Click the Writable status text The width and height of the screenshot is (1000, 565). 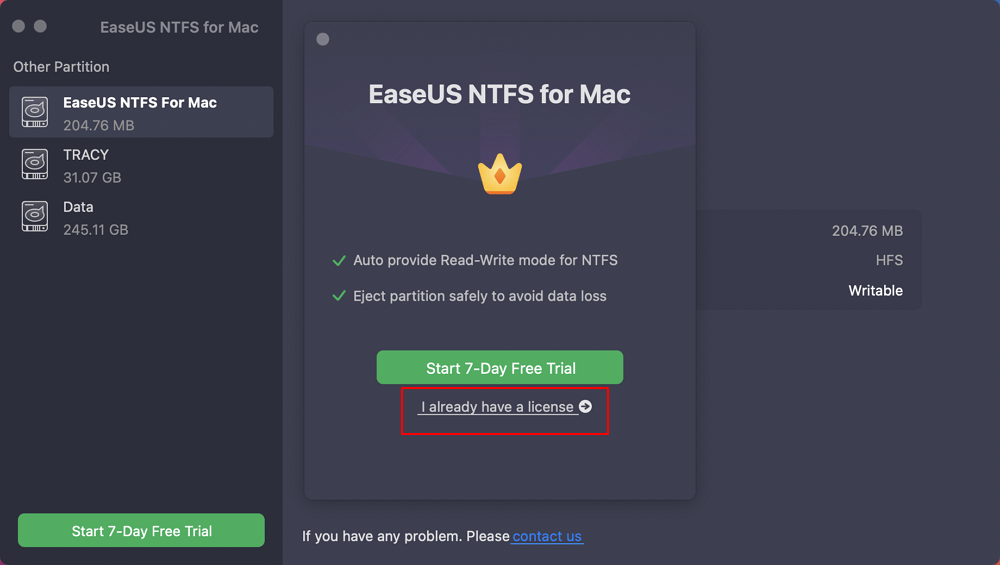point(875,291)
